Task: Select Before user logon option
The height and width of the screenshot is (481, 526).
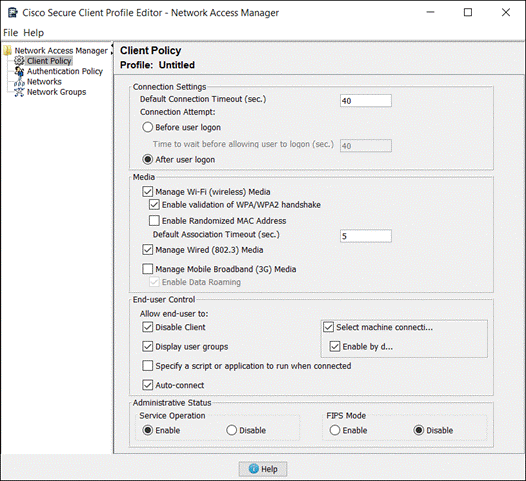Action: coord(148,127)
